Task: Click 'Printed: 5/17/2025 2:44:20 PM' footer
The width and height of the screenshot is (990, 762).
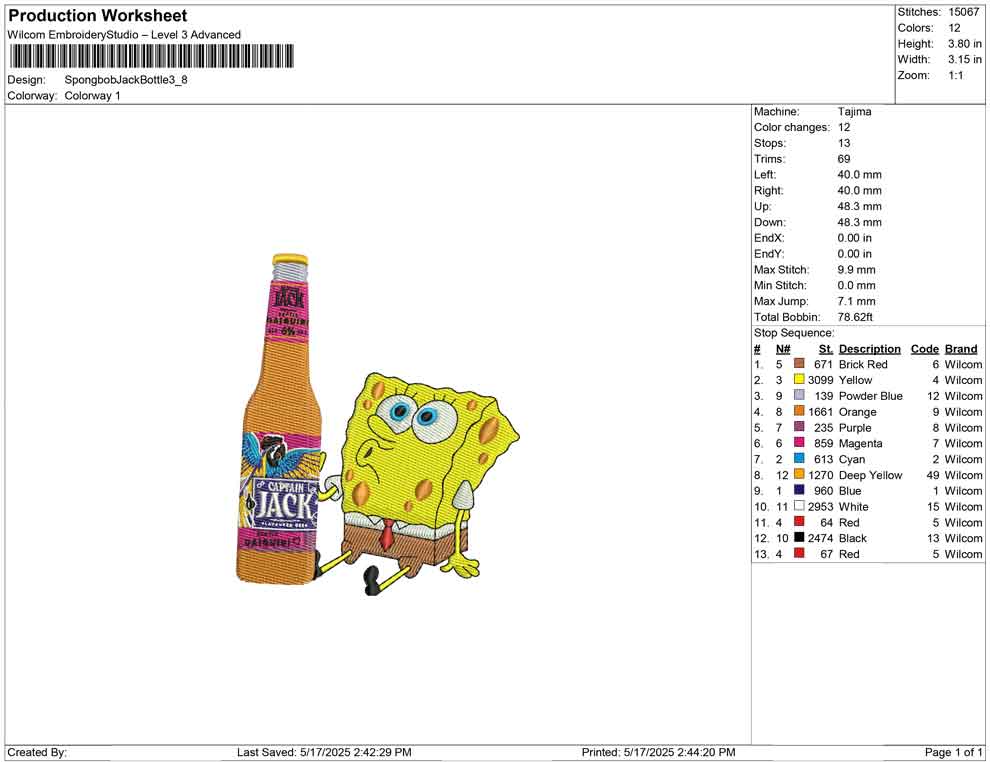Action: click(658, 752)
